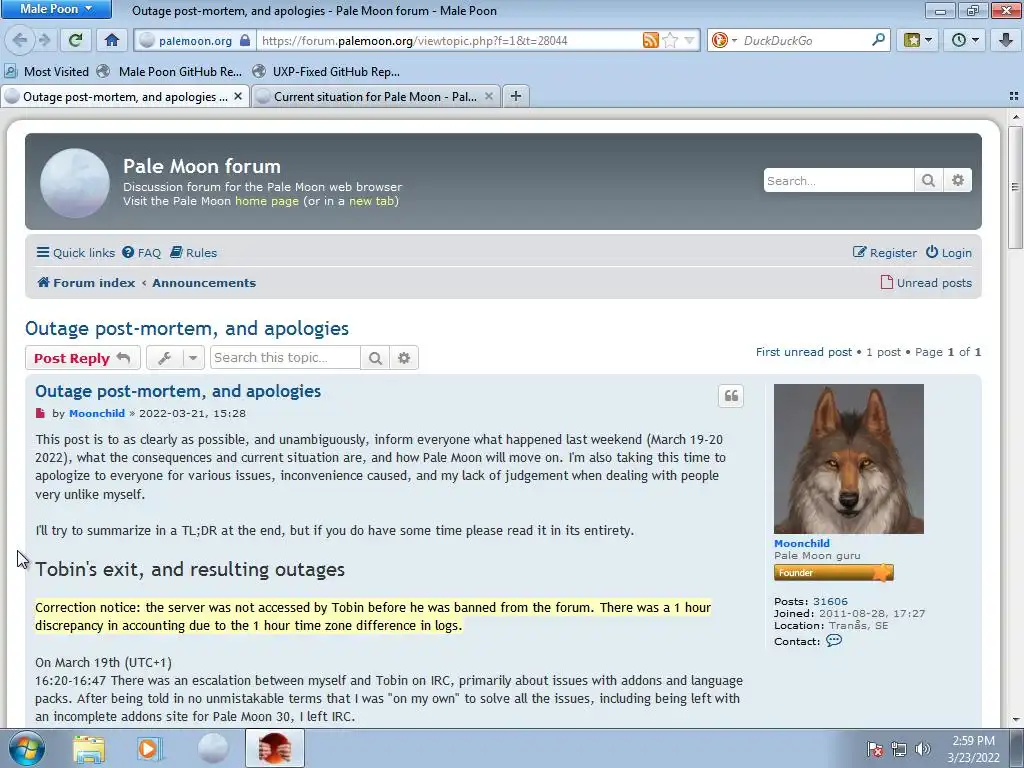Open home page in a new tab link
1024x768 pixels.
tap(372, 201)
